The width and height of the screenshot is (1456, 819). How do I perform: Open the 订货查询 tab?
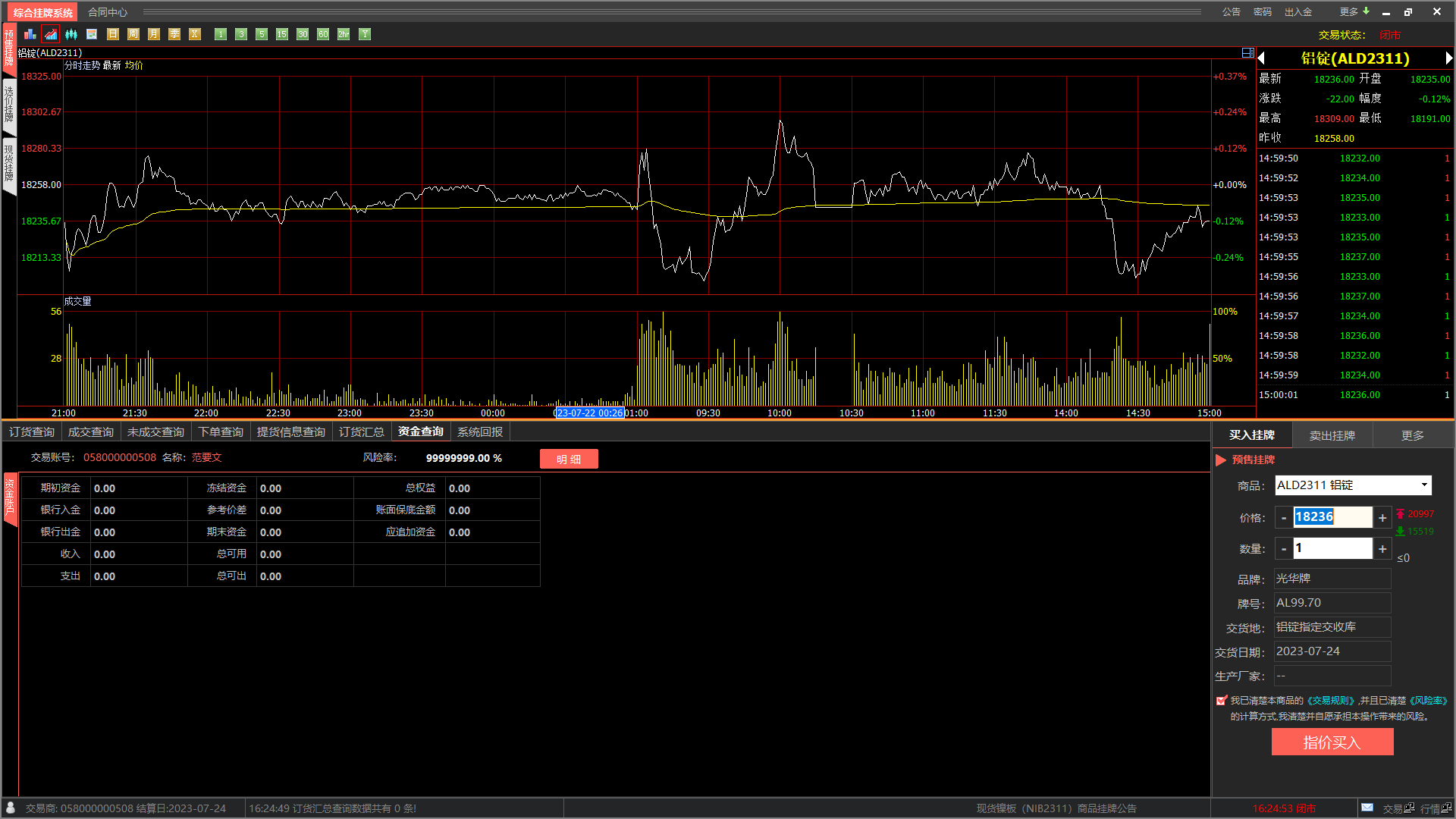point(32,431)
